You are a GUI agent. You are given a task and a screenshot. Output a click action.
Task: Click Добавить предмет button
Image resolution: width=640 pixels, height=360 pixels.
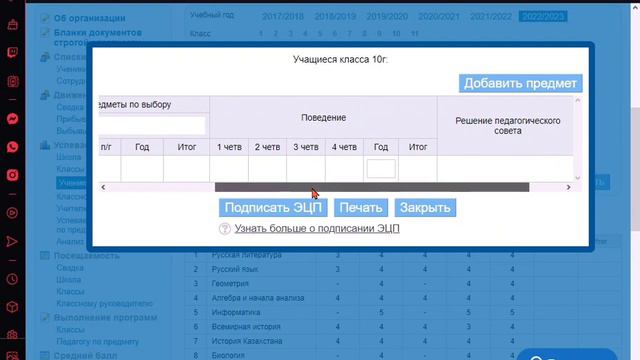[x=520, y=83]
